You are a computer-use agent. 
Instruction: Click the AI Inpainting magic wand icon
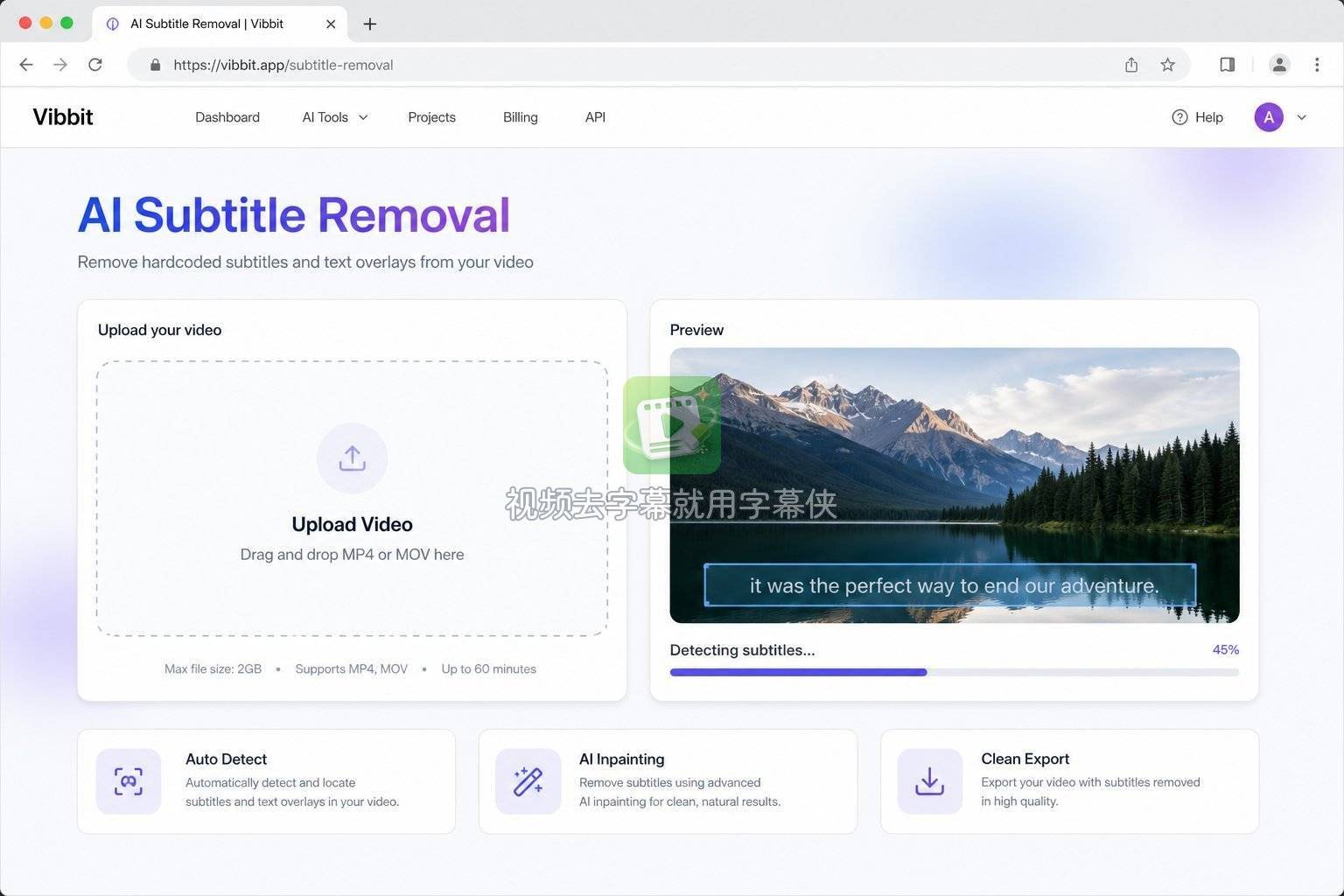tap(528, 781)
